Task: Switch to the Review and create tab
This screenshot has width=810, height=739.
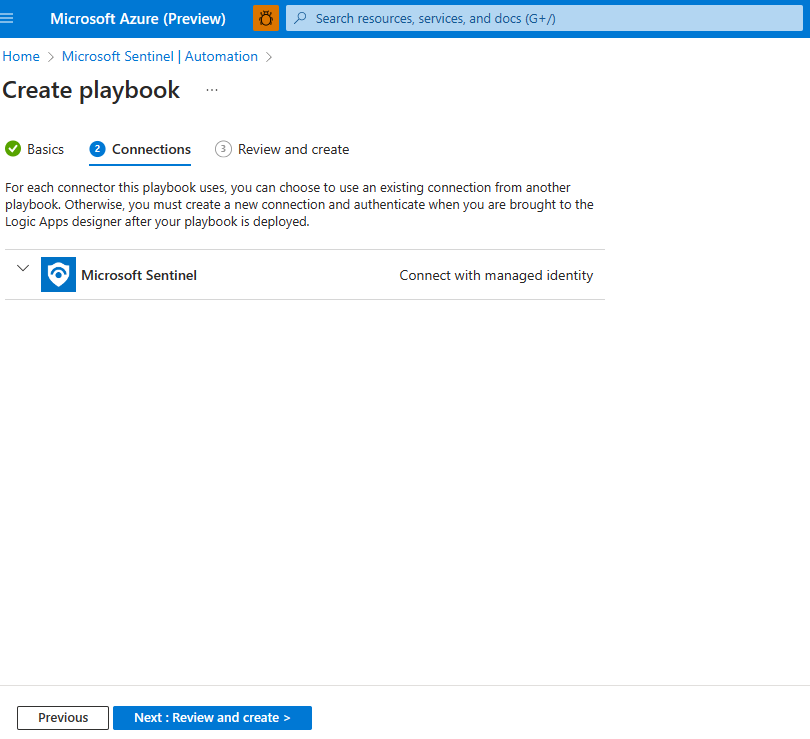Action: click(291, 148)
